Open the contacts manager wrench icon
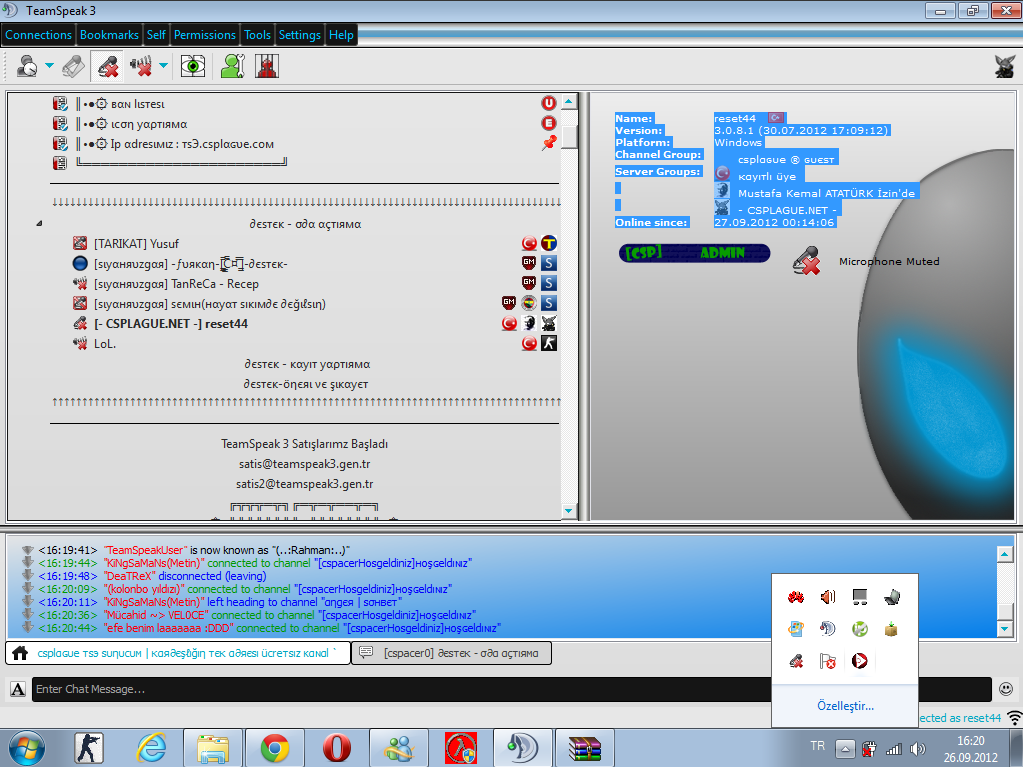 coord(233,66)
